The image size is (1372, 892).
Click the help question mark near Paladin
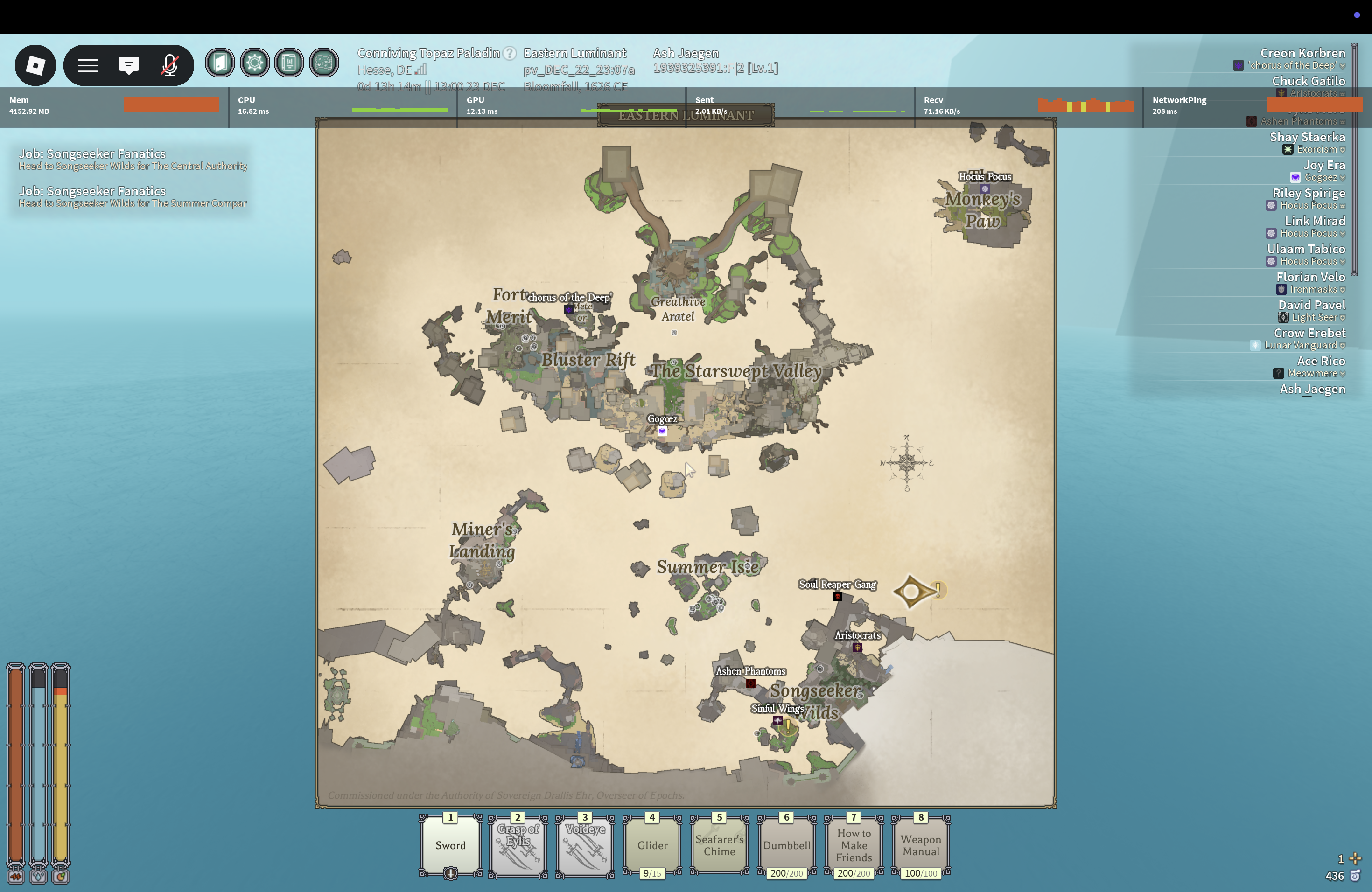[x=510, y=54]
